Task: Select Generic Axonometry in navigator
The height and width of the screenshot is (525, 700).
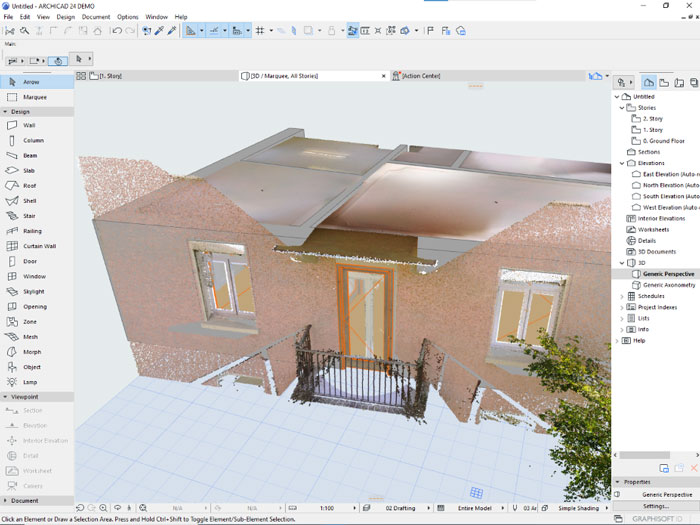Action: click(x=669, y=285)
